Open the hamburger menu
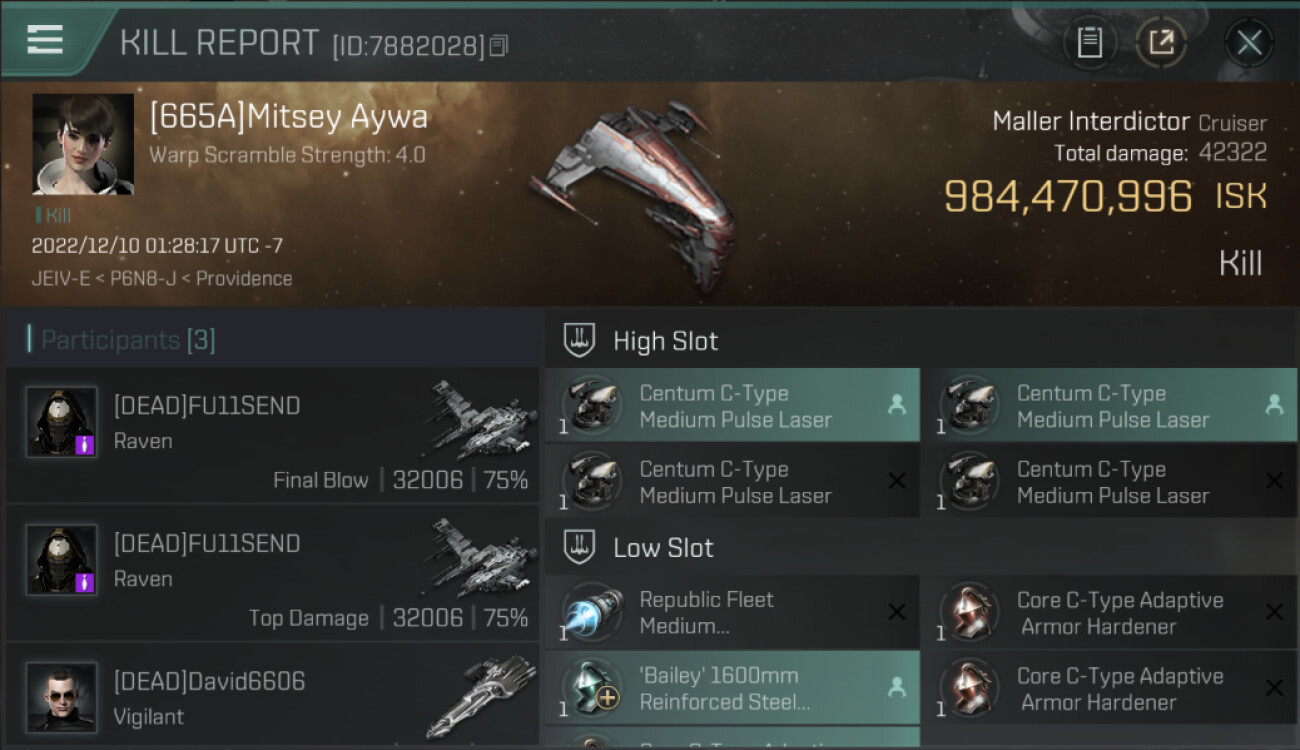The image size is (1300, 750). coord(46,40)
